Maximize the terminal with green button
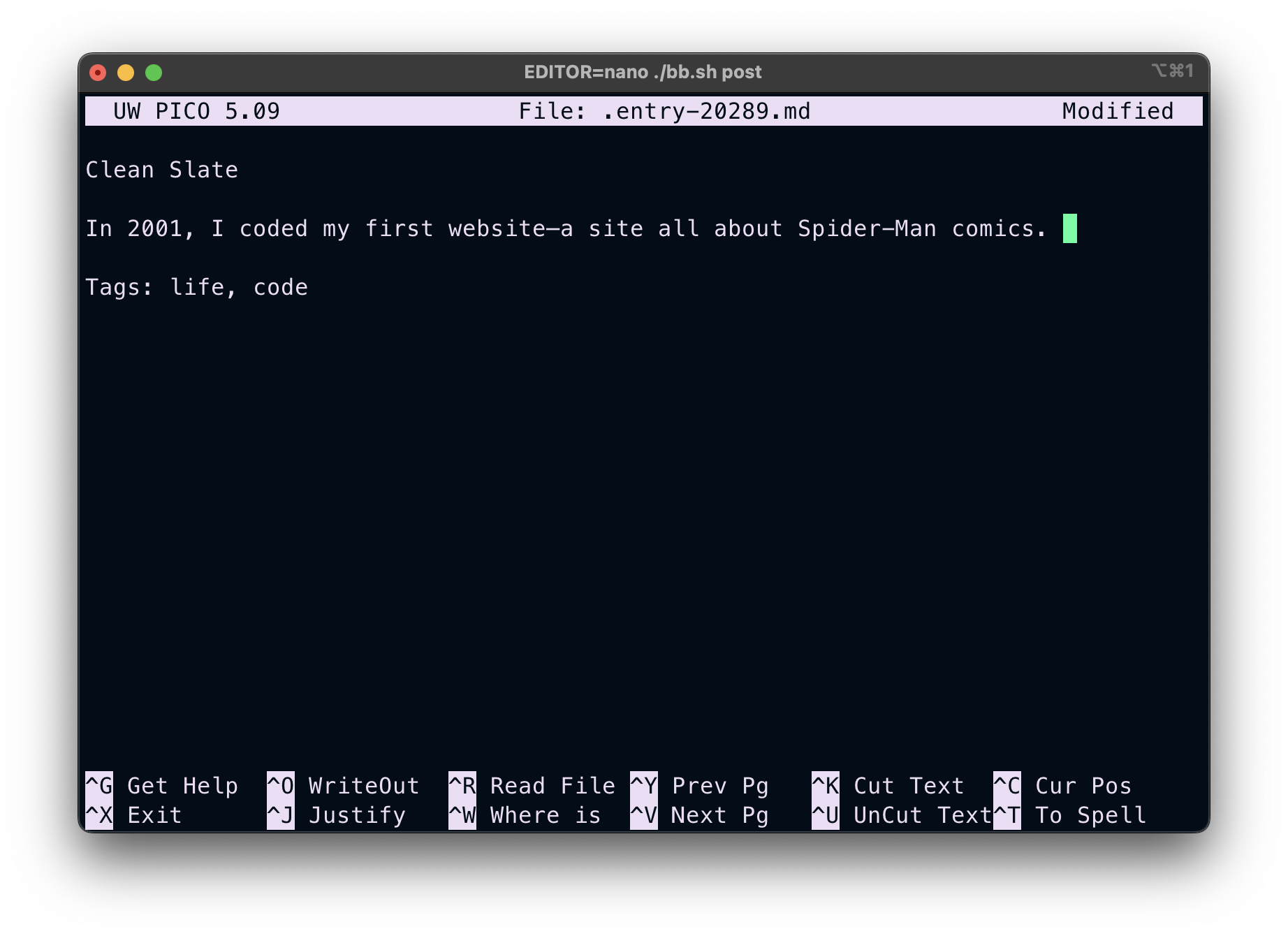 pos(154,73)
